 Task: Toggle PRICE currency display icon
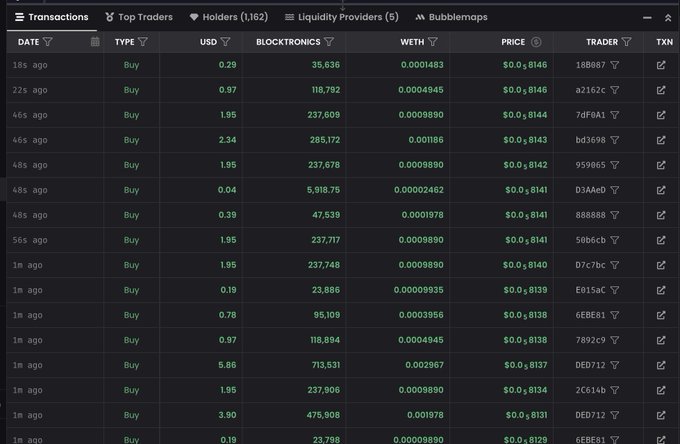pos(536,42)
